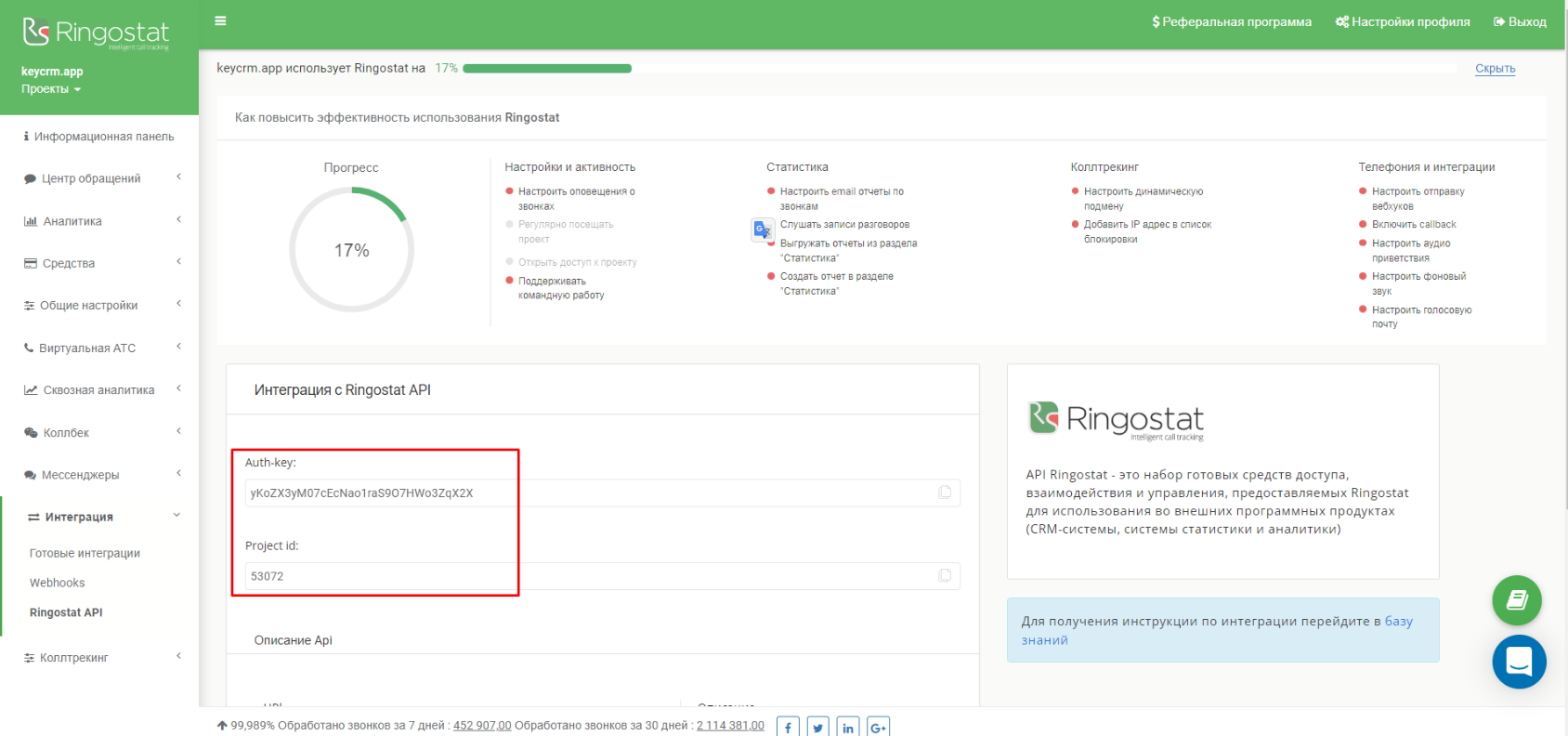Click Настроить оповещения о звонках task
The height and width of the screenshot is (736, 1568).
point(576,199)
